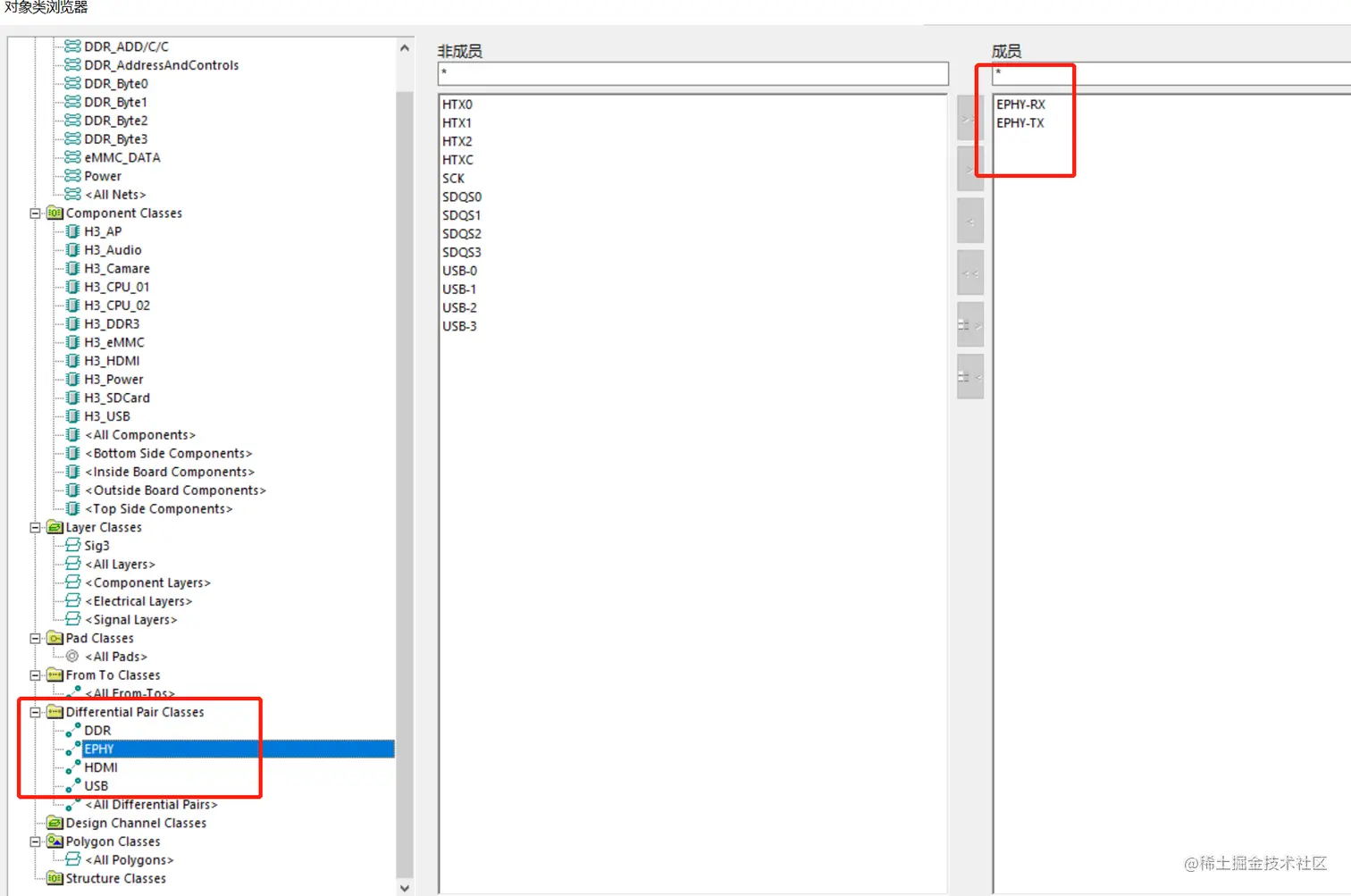Screen dimensions: 1351x896
Task: Collapse the Differential Pair Classes node
Action: point(36,712)
